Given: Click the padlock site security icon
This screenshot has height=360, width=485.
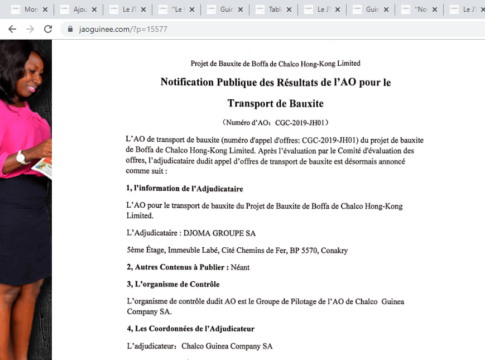Looking at the screenshot, I should click(x=70, y=29).
